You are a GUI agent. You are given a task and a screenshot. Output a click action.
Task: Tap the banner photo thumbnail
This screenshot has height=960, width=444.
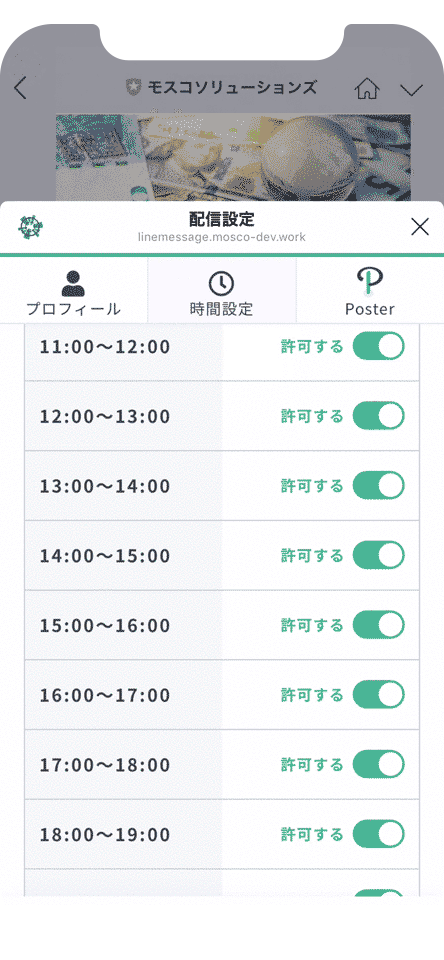click(x=233, y=157)
